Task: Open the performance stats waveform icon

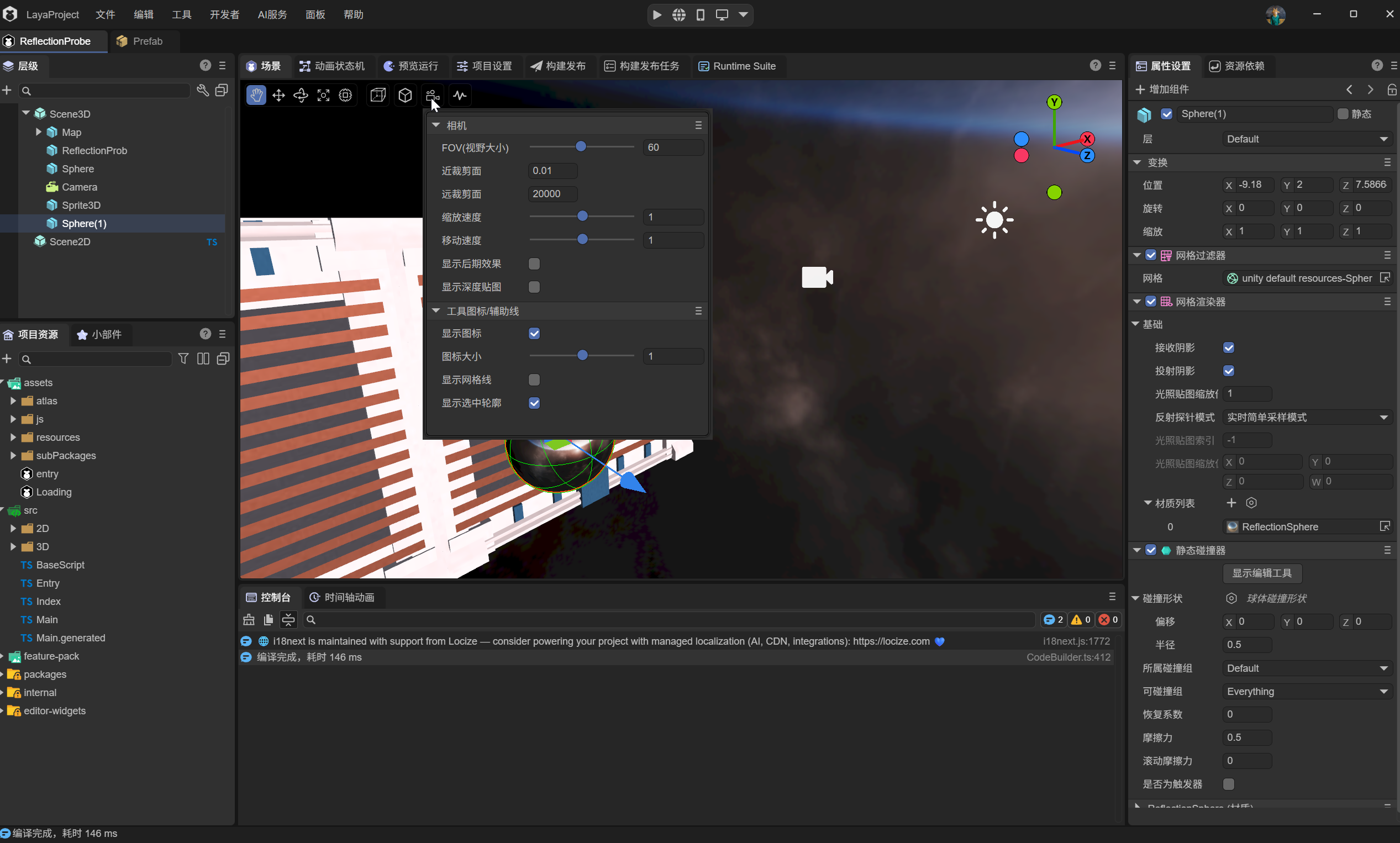Action: [460, 95]
